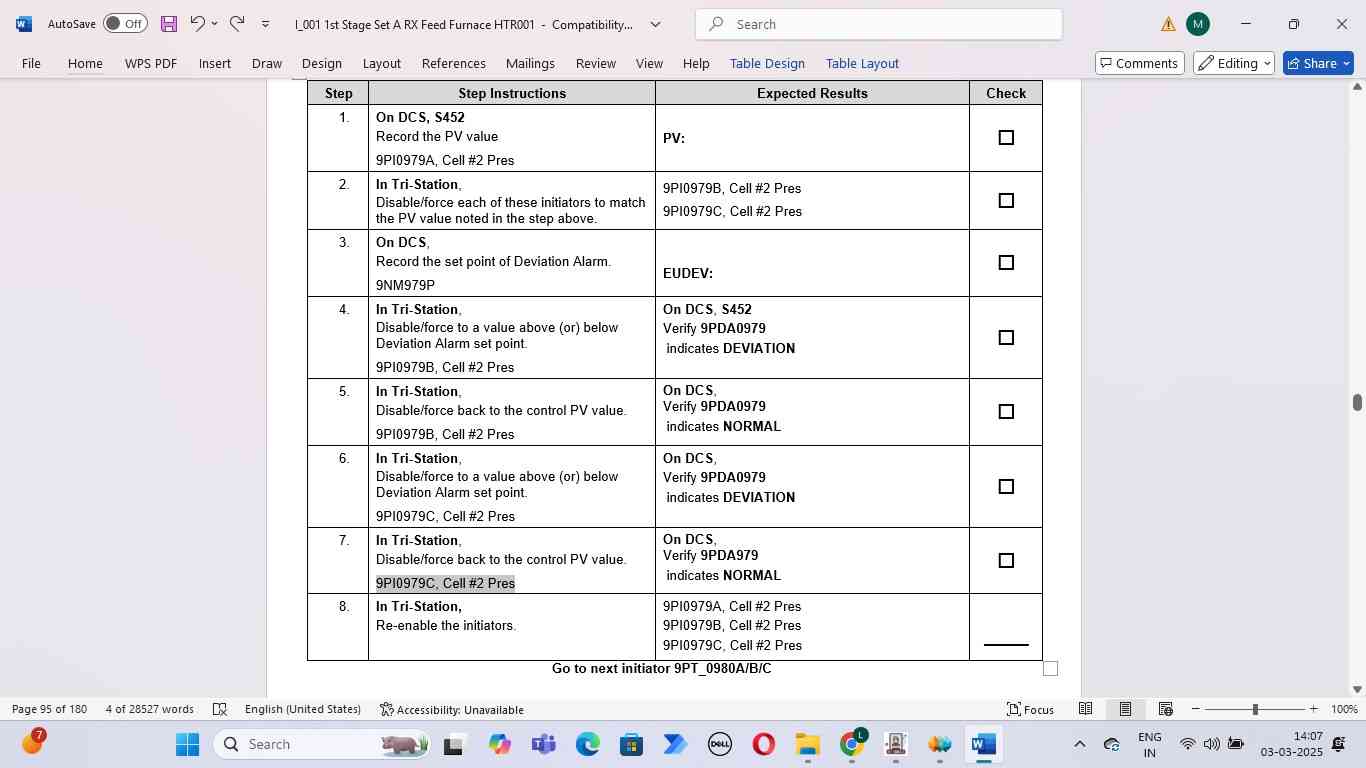Expand the Undo history dropdown arrow
The height and width of the screenshot is (768, 1366).
(x=214, y=24)
